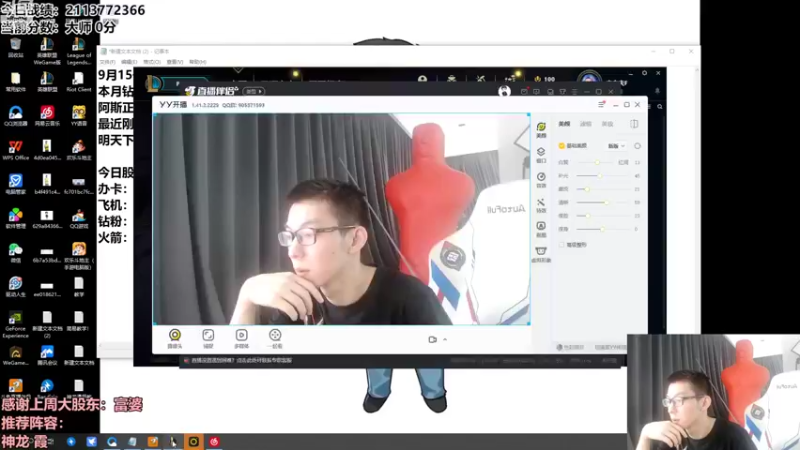Switch to the 滤镜 tab
This screenshot has height=450, width=800.
pos(586,124)
